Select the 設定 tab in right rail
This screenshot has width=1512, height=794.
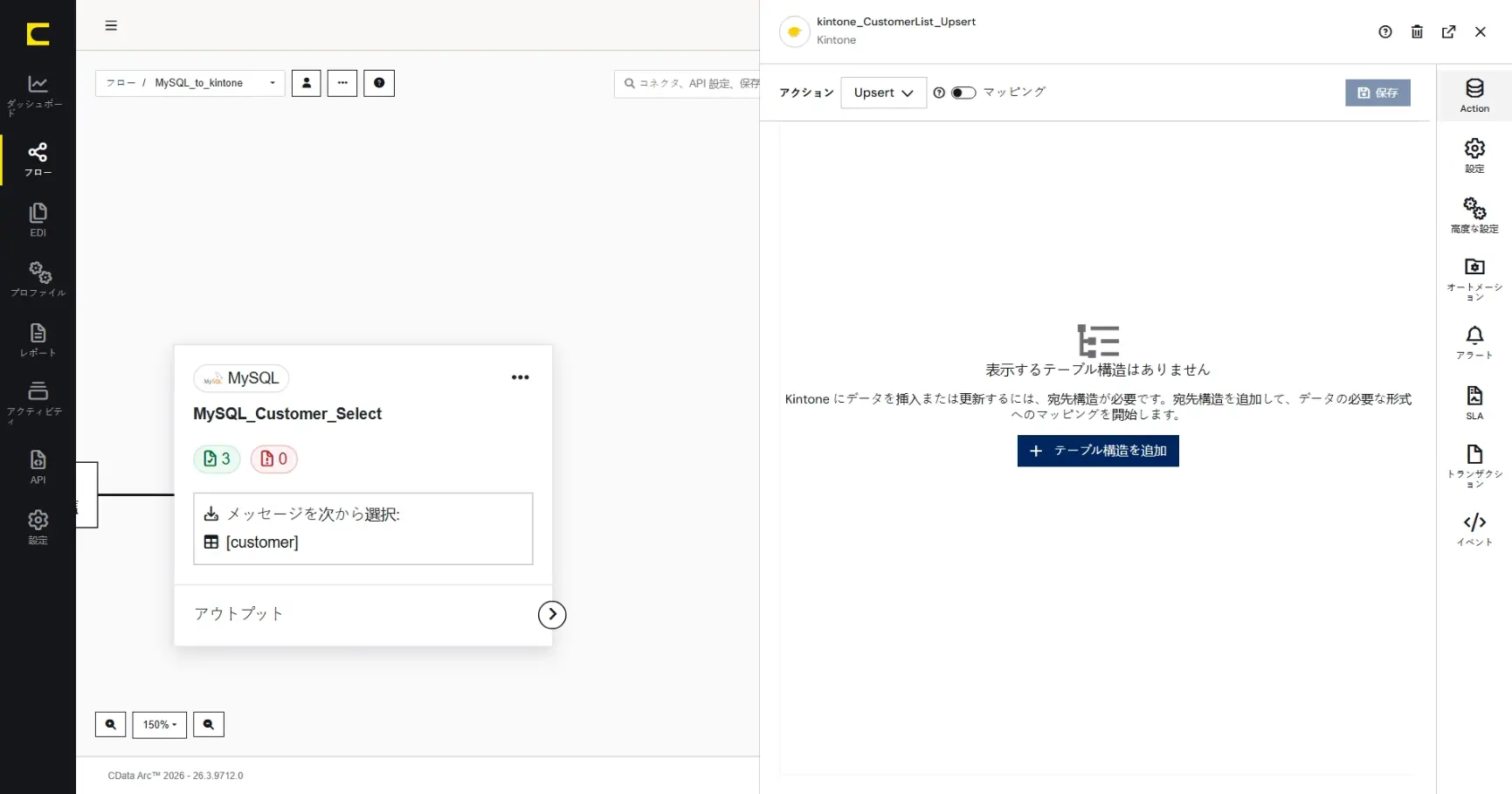pyautogui.click(x=1474, y=155)
